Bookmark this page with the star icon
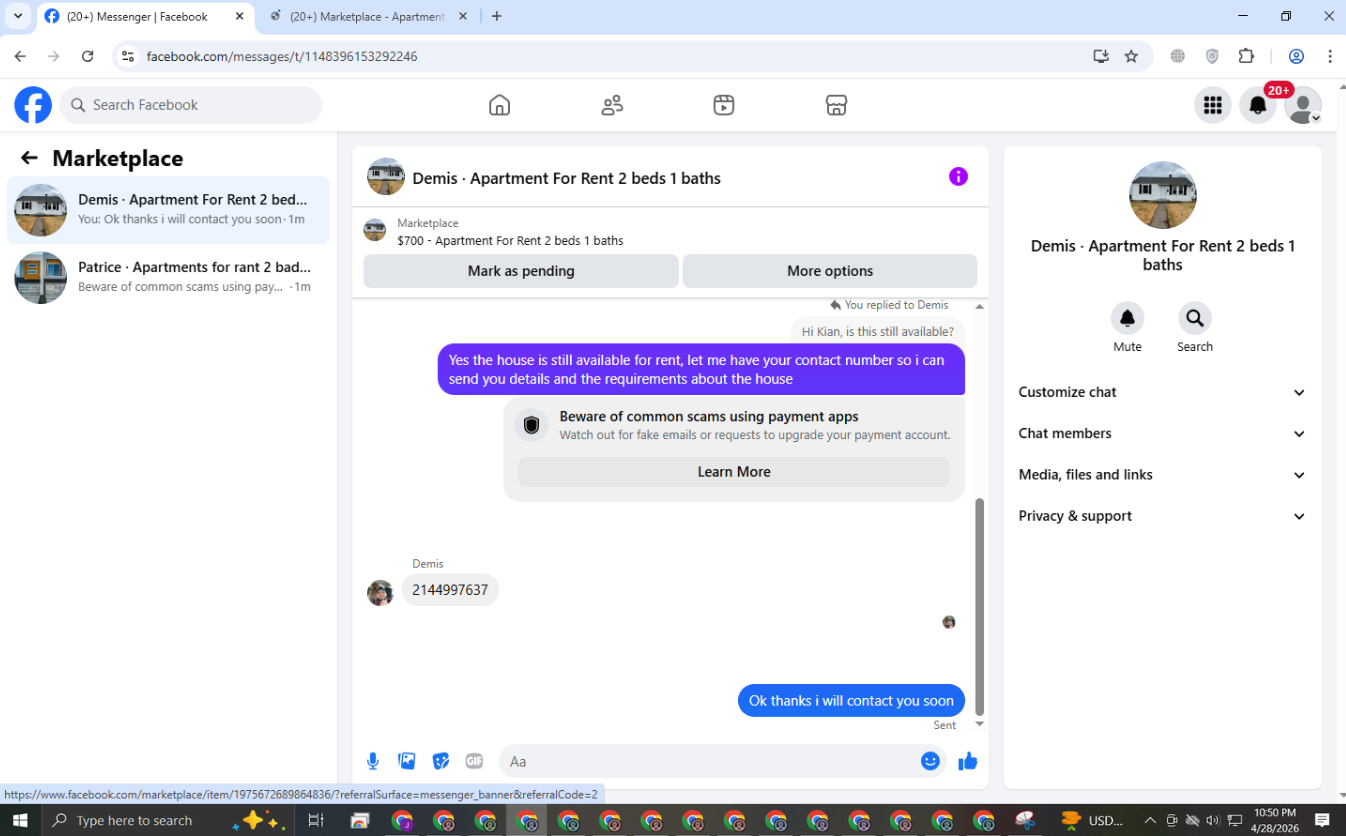This screenshot has height=836, width=1346. pos(1131,57)
